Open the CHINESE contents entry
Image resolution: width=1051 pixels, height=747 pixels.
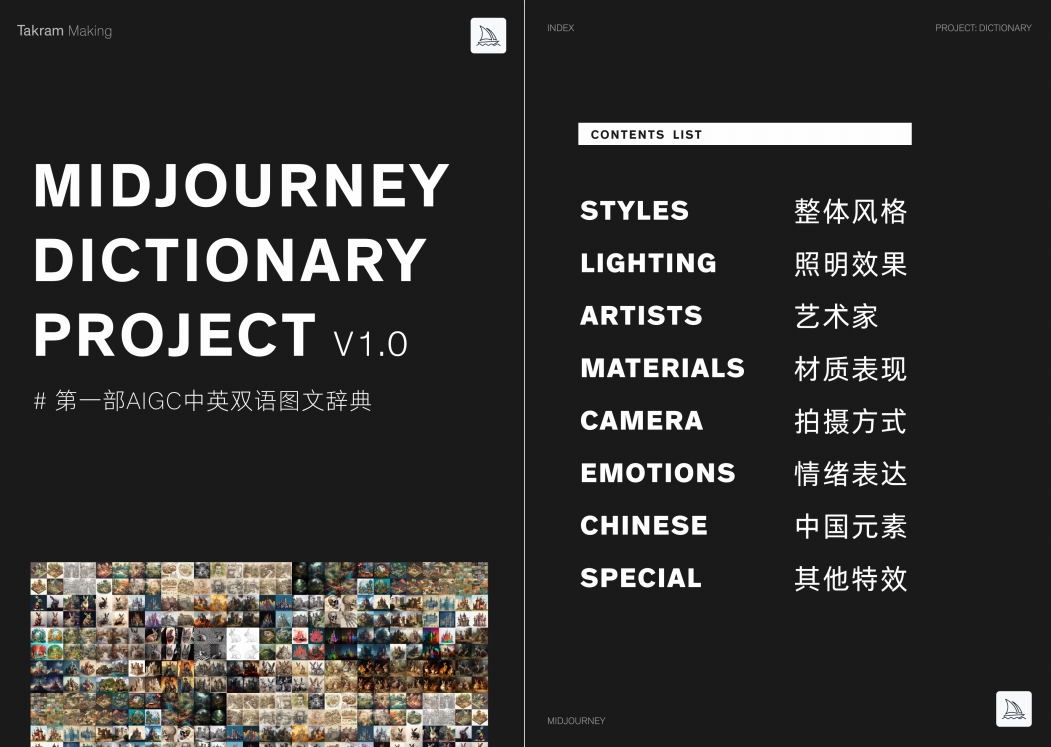[644, 526]
